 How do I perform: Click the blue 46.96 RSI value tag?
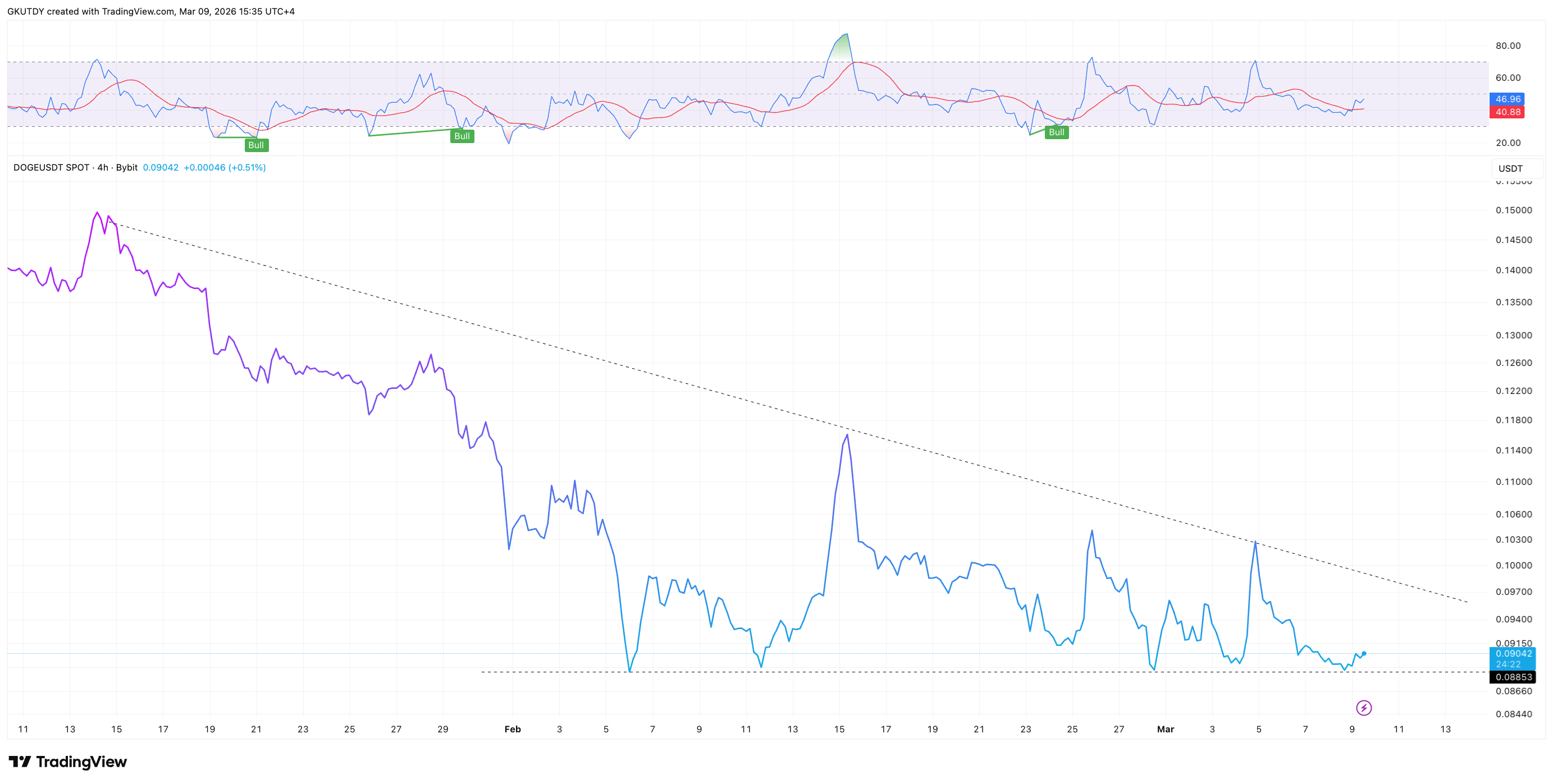pos(1507,99)
